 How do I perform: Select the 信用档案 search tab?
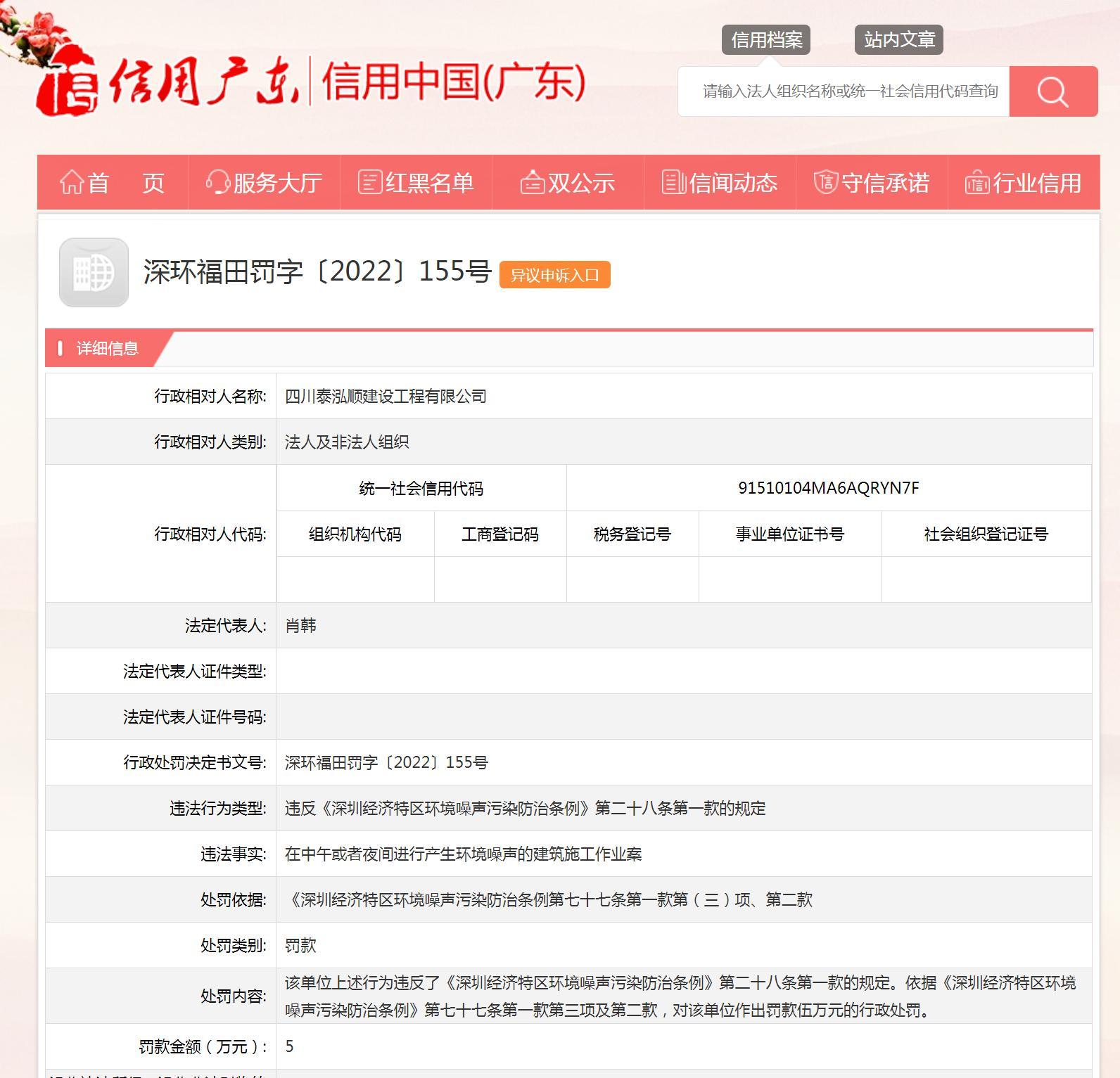766,39
